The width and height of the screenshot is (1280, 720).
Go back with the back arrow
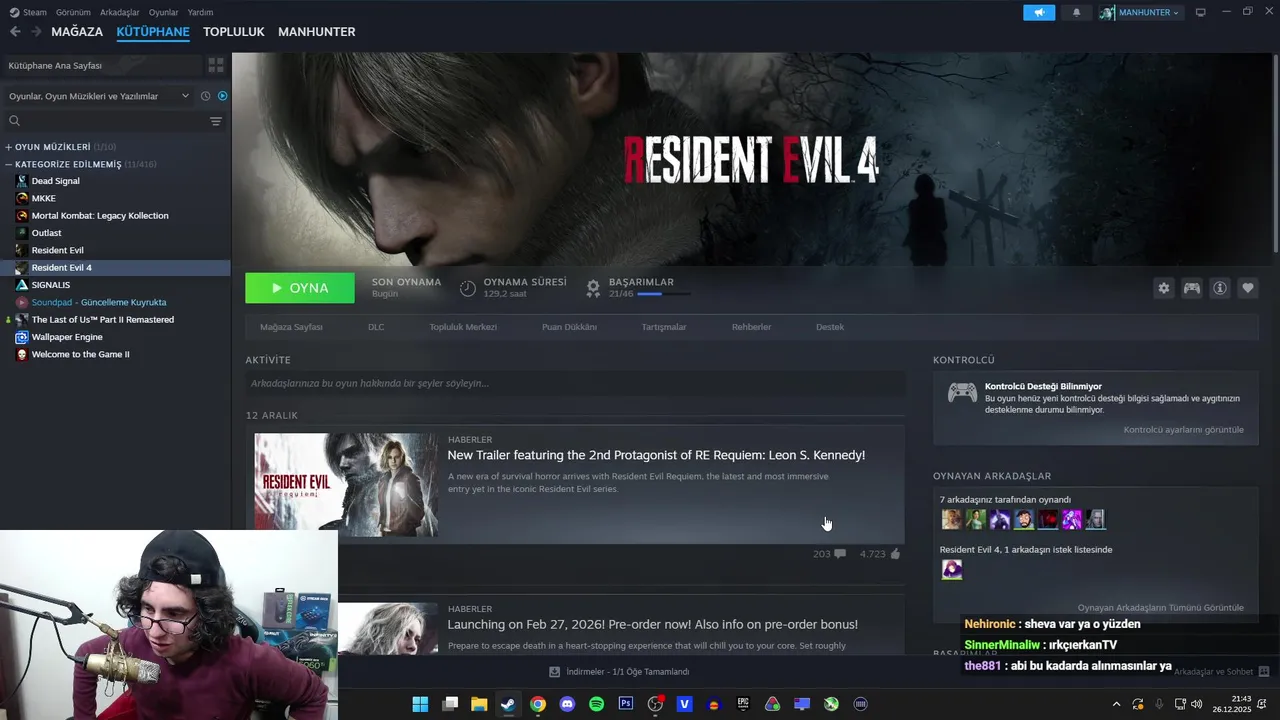tap(15, 32)
